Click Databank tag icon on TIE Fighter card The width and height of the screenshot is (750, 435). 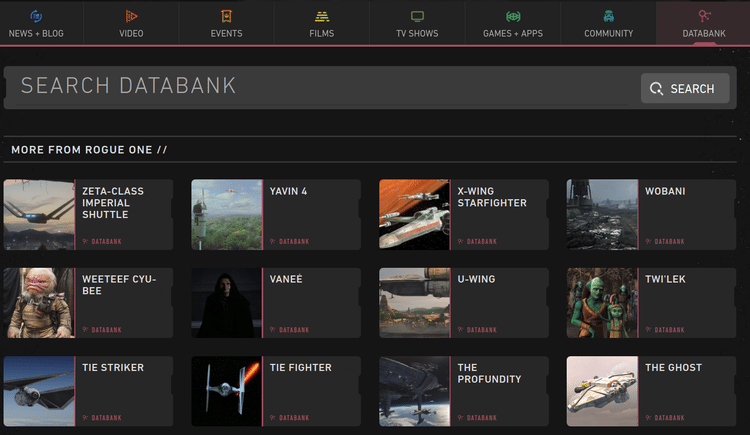point(273,417)
